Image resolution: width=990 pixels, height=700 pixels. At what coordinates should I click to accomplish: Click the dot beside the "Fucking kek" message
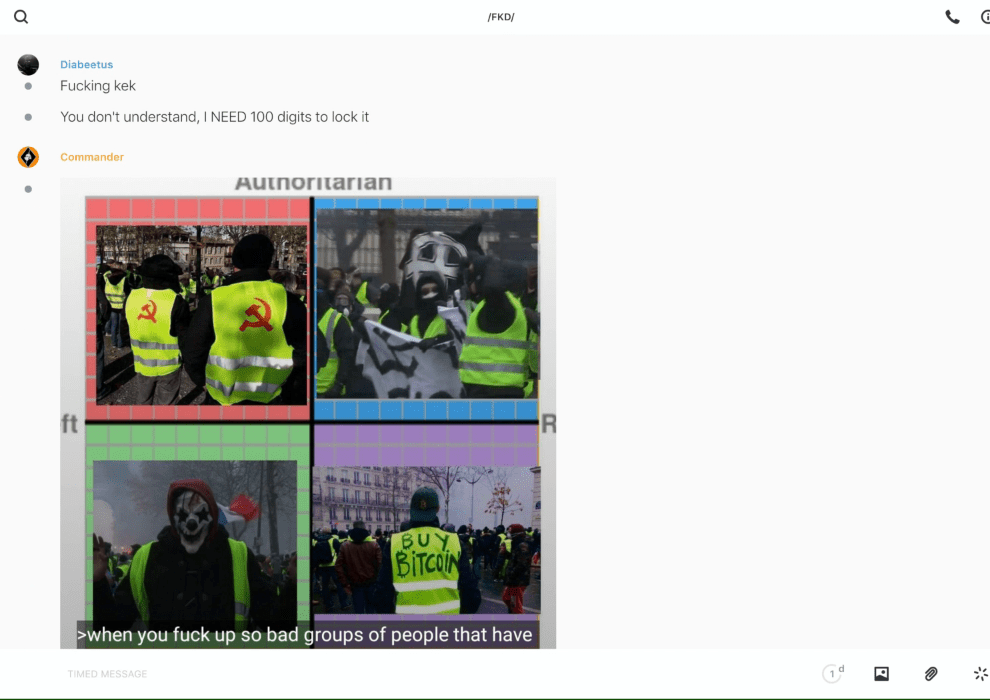coord(28,86)
